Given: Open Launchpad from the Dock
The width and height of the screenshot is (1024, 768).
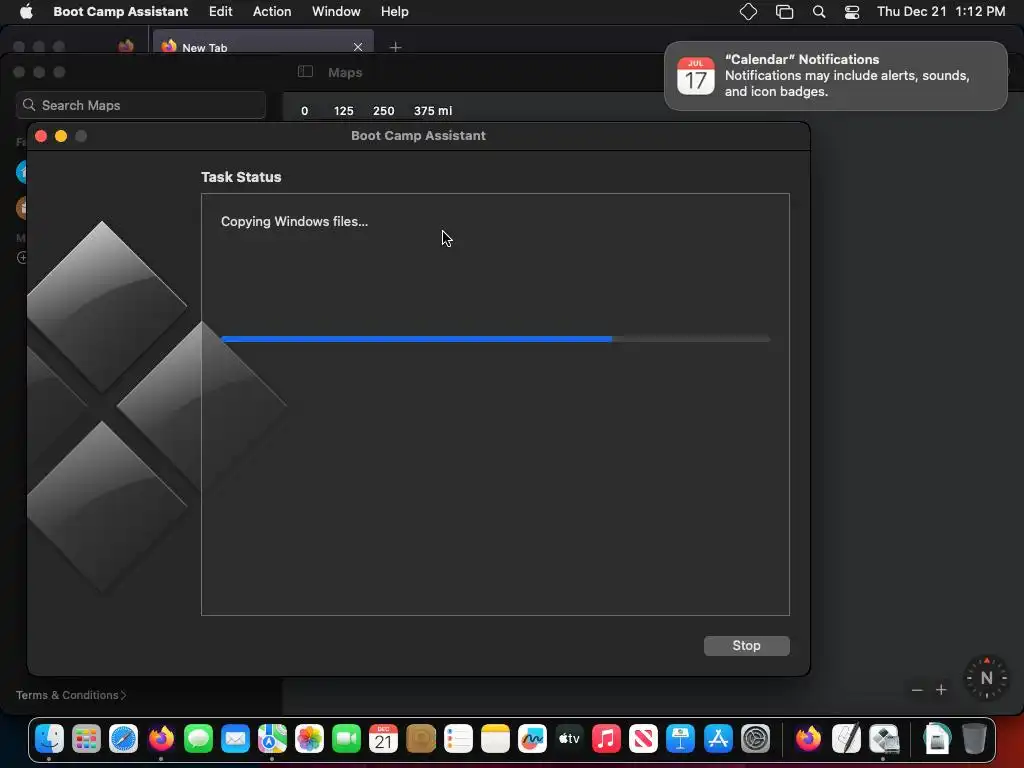Looking at the screenshot, I should point(86,739).
